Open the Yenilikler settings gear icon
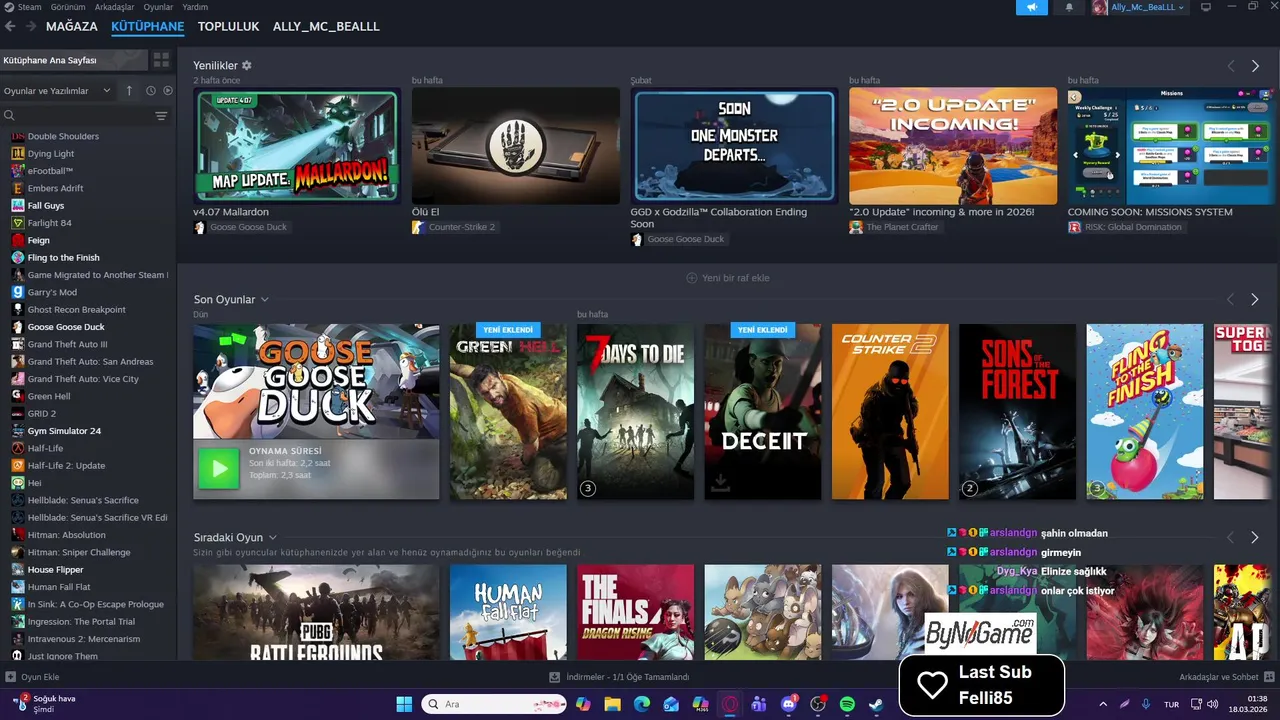This screenshot has height=720, width=1280. click(x=247, y=65)
